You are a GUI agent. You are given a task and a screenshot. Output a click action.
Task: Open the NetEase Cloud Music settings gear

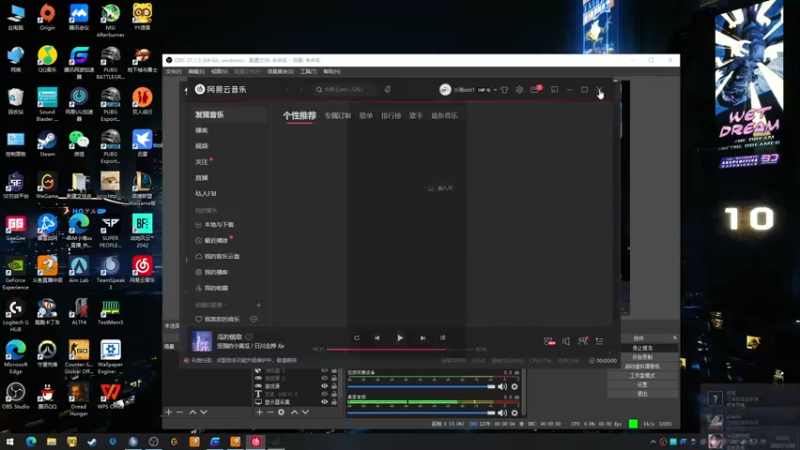519,90
